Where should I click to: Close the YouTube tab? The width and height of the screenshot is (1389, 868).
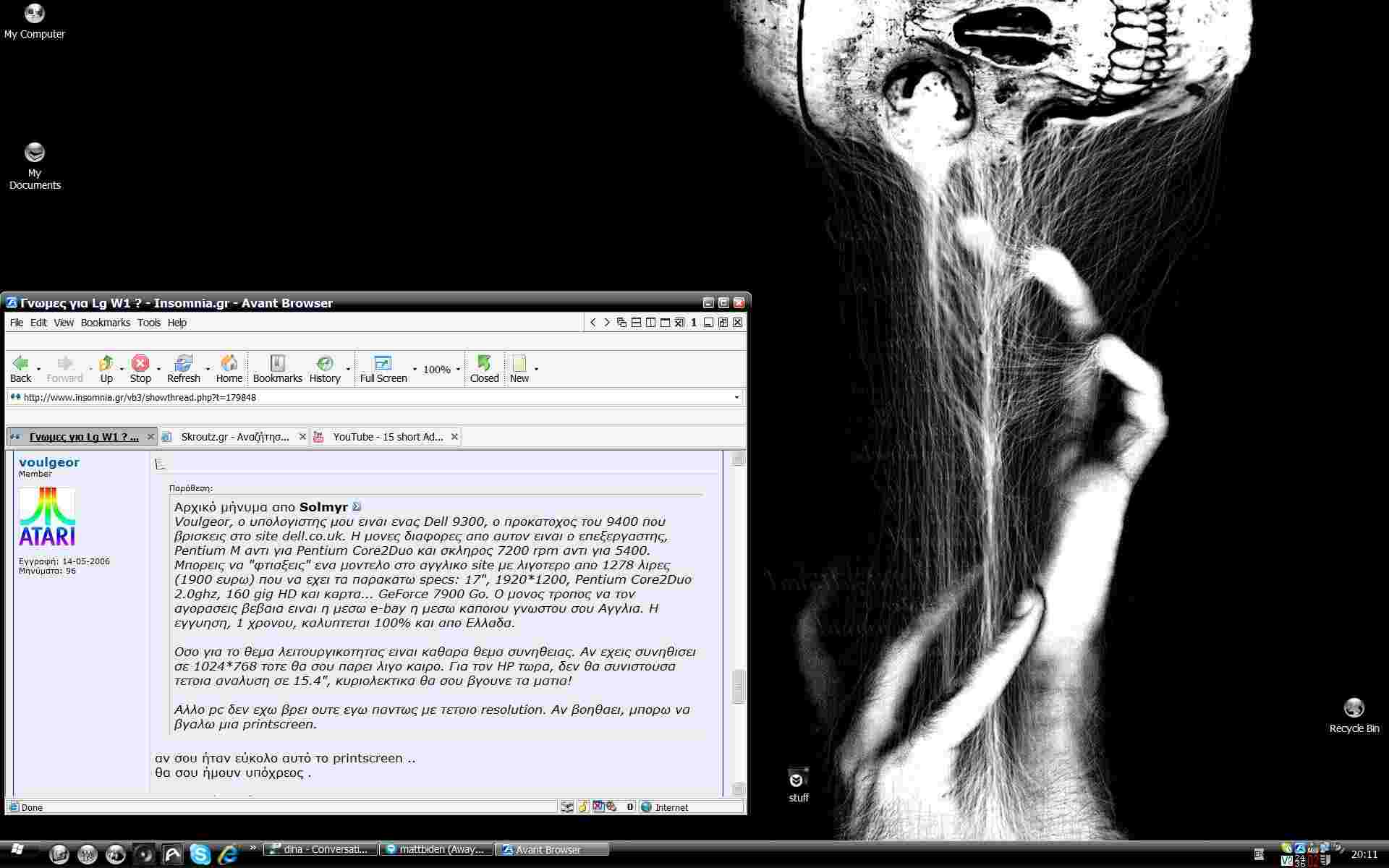point(454,437)
